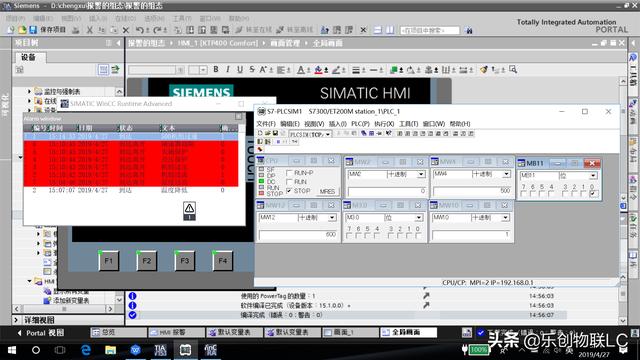Expand the 监控与强制表 tree node

pyautogui.click(x=29, y=91)
